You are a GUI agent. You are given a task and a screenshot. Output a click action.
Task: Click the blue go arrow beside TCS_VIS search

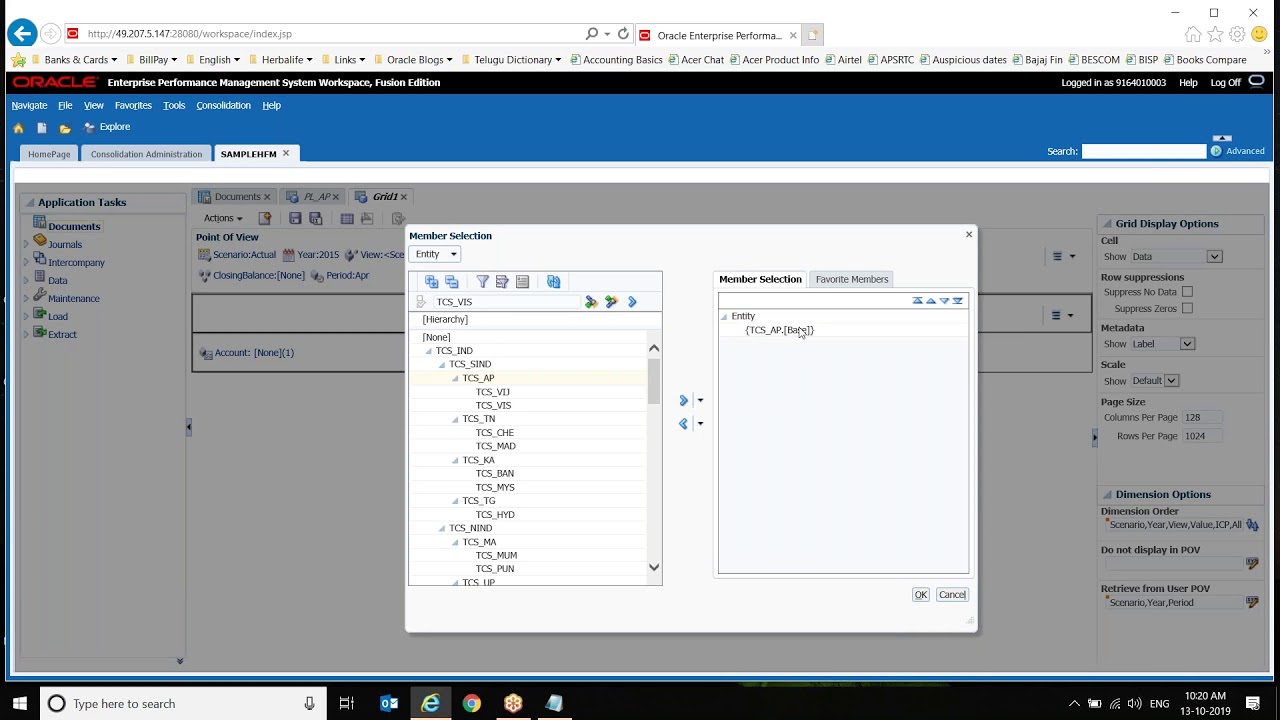pyautogui.click(x=632, y=301)
